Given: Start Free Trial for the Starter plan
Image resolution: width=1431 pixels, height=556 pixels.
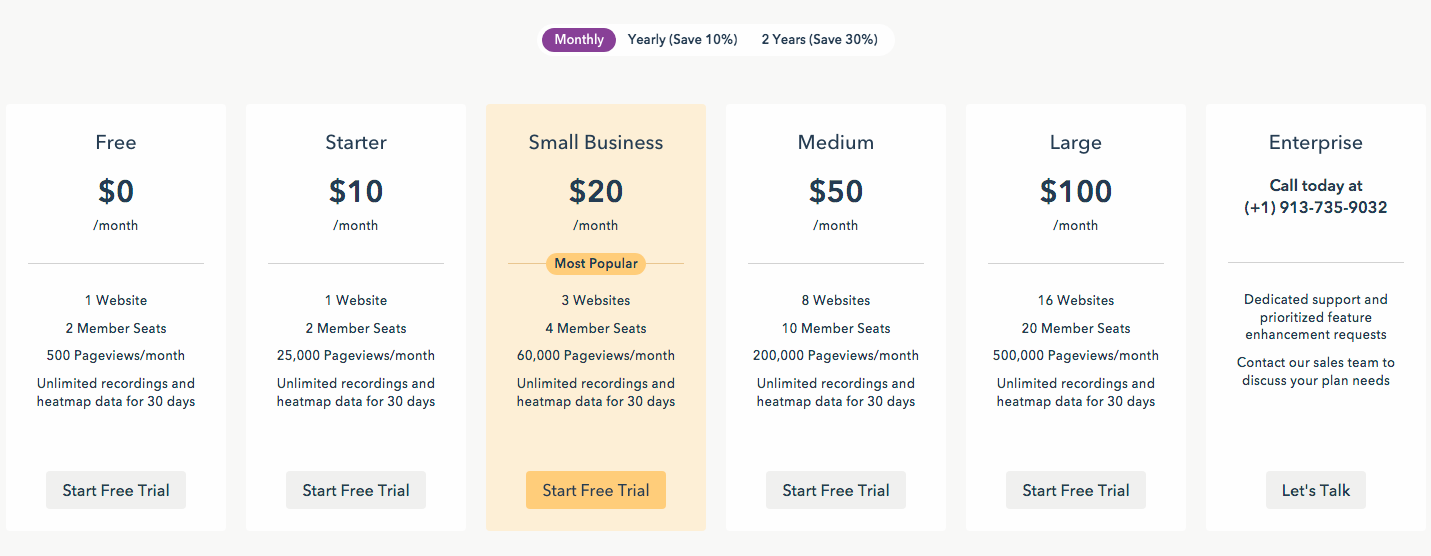Looking at the screenshot, I should 356,490.
